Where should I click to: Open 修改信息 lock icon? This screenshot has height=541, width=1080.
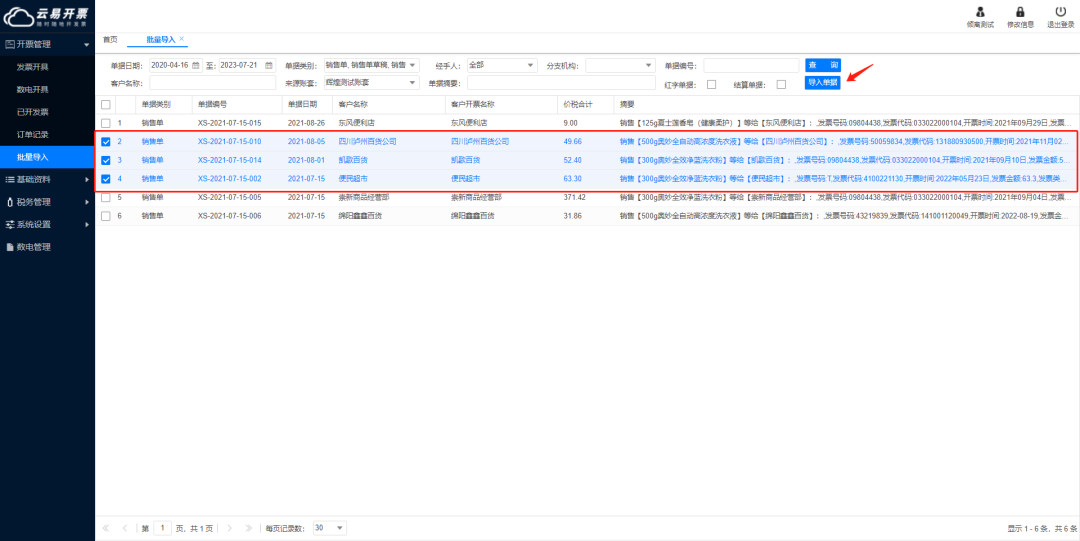pyautogui.click(x=1020, y=12)
